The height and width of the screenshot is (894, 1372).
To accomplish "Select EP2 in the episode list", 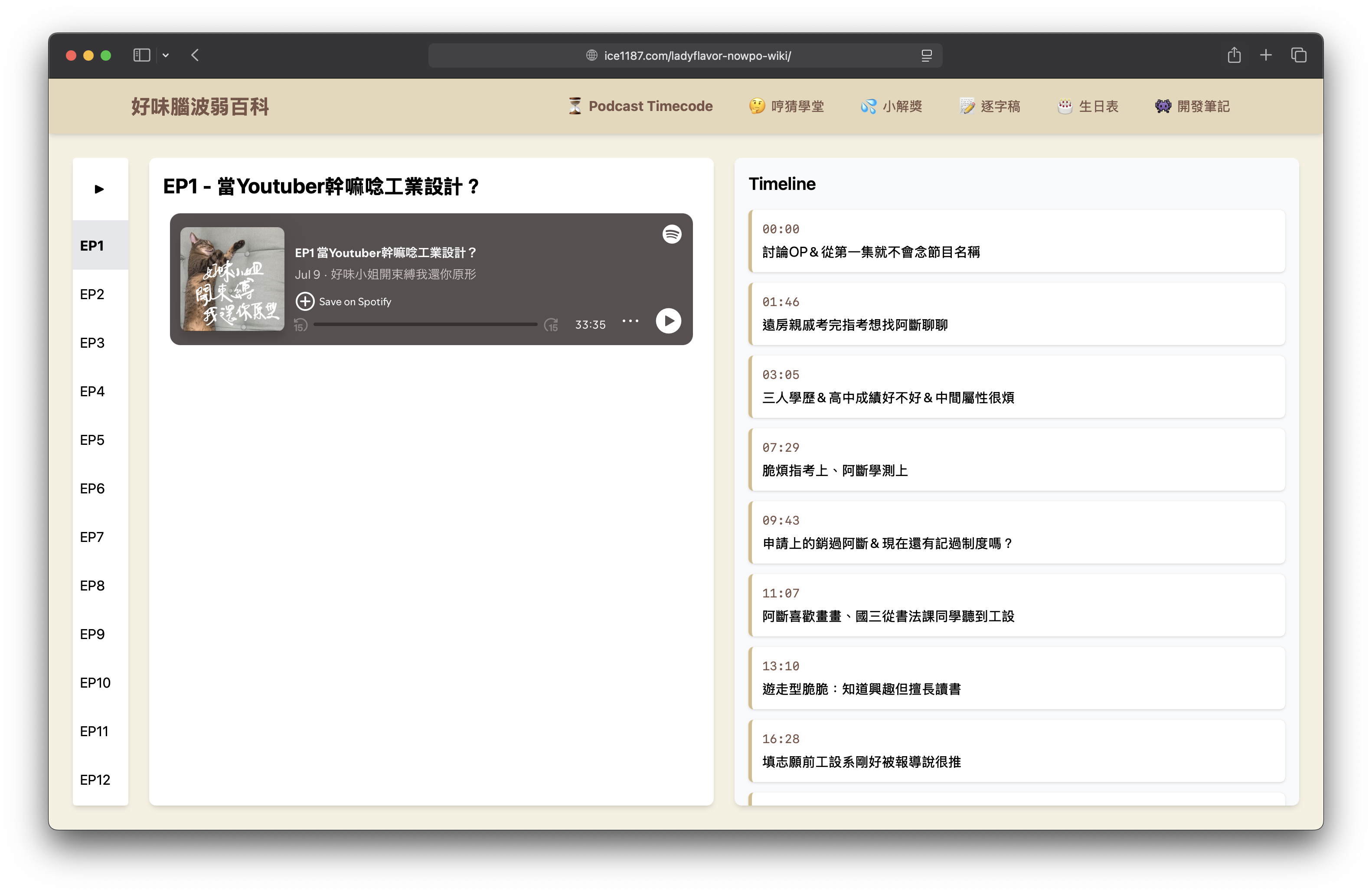I will point(100,294).
